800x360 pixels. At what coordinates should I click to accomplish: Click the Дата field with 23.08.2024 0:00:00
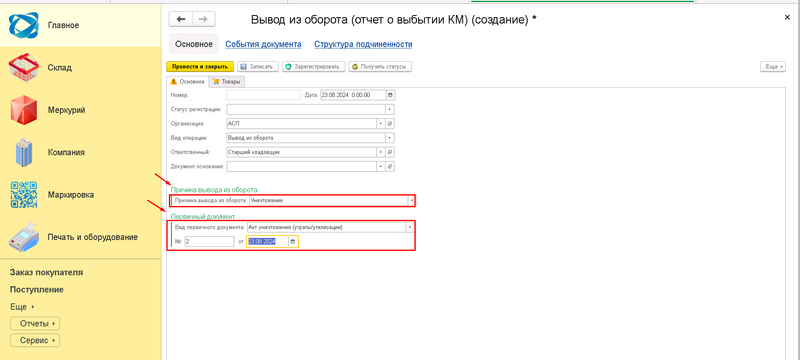[353, 95]
